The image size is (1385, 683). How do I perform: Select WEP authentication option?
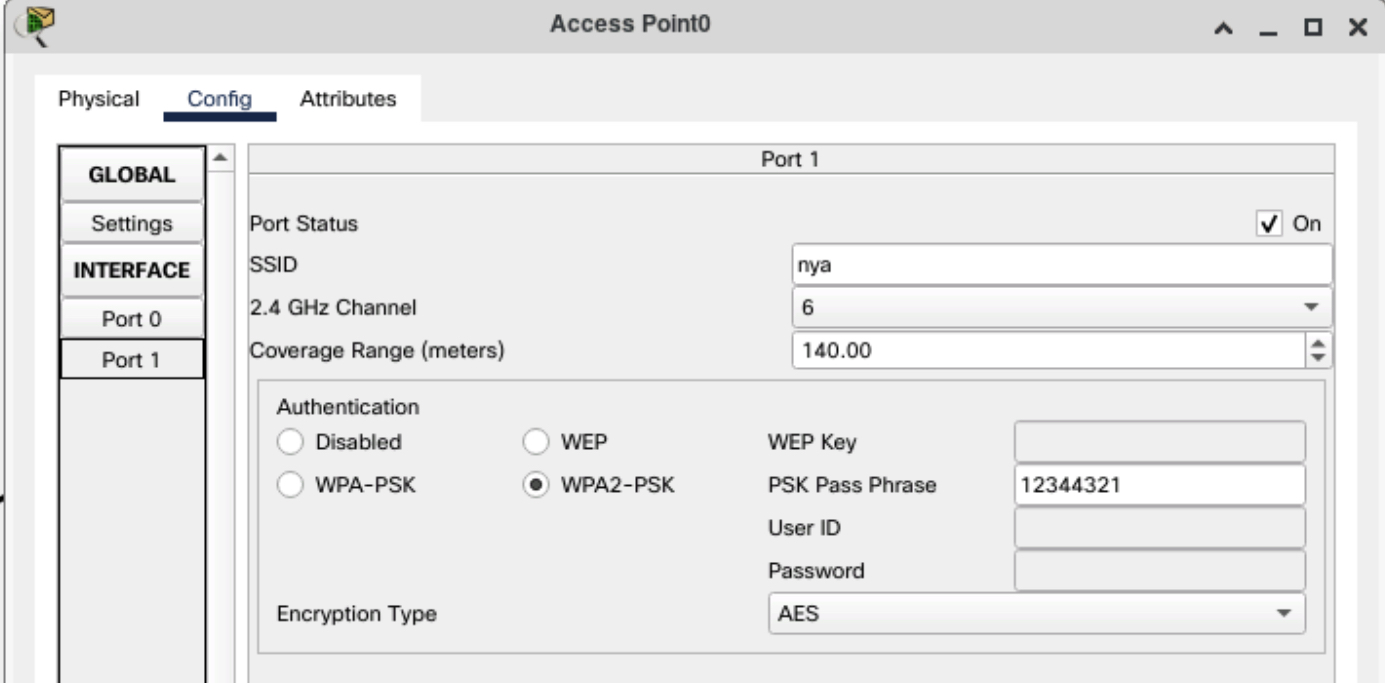point(537,441)
